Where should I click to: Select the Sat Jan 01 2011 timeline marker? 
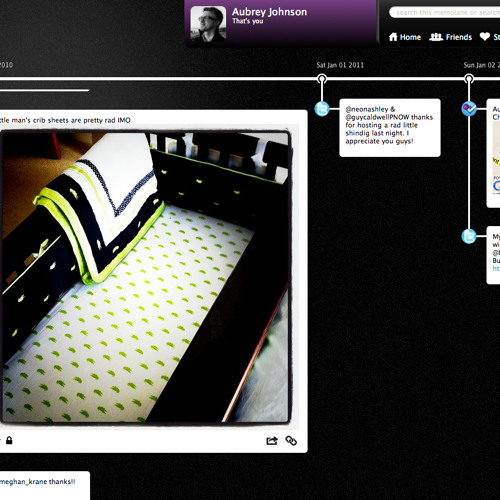(x=322, y=79)
